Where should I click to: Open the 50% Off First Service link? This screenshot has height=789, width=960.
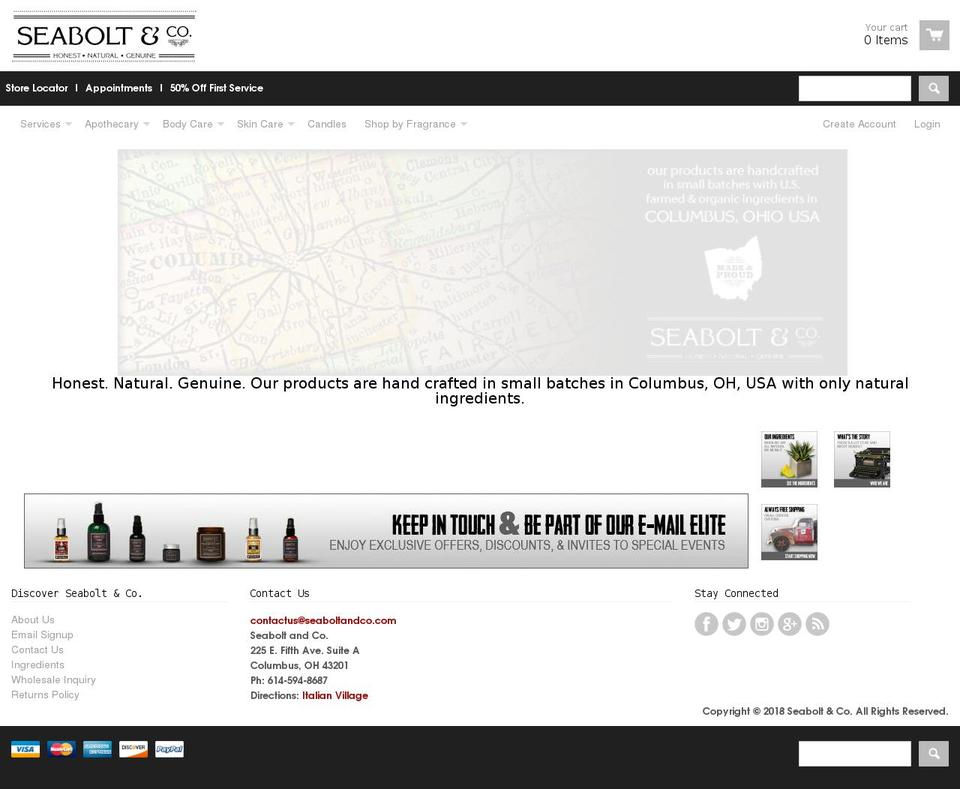point(217,88)
